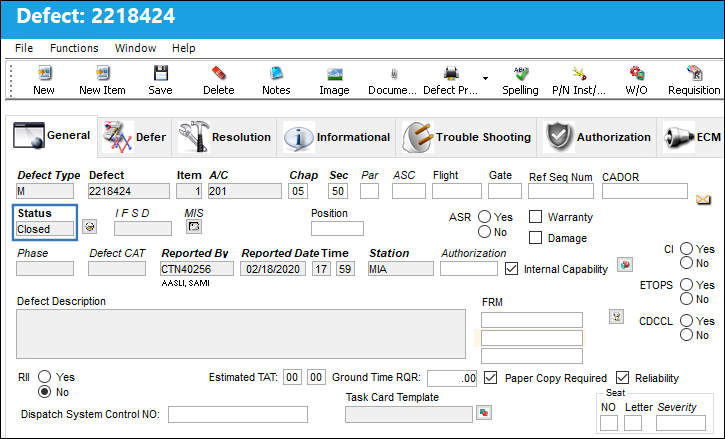Click the New toolbar icon
Screen dimensions: 725x439
44,73
